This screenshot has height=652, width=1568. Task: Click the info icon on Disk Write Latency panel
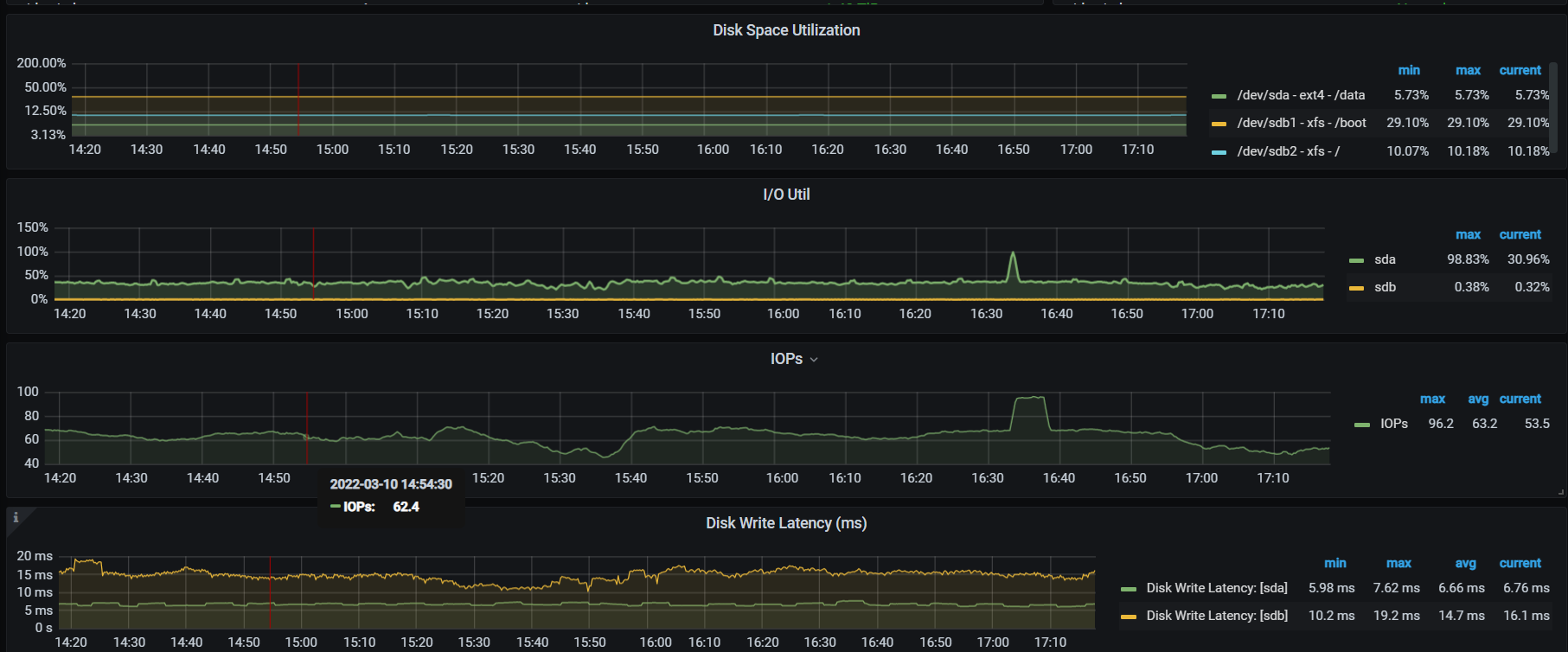point(16,518)
